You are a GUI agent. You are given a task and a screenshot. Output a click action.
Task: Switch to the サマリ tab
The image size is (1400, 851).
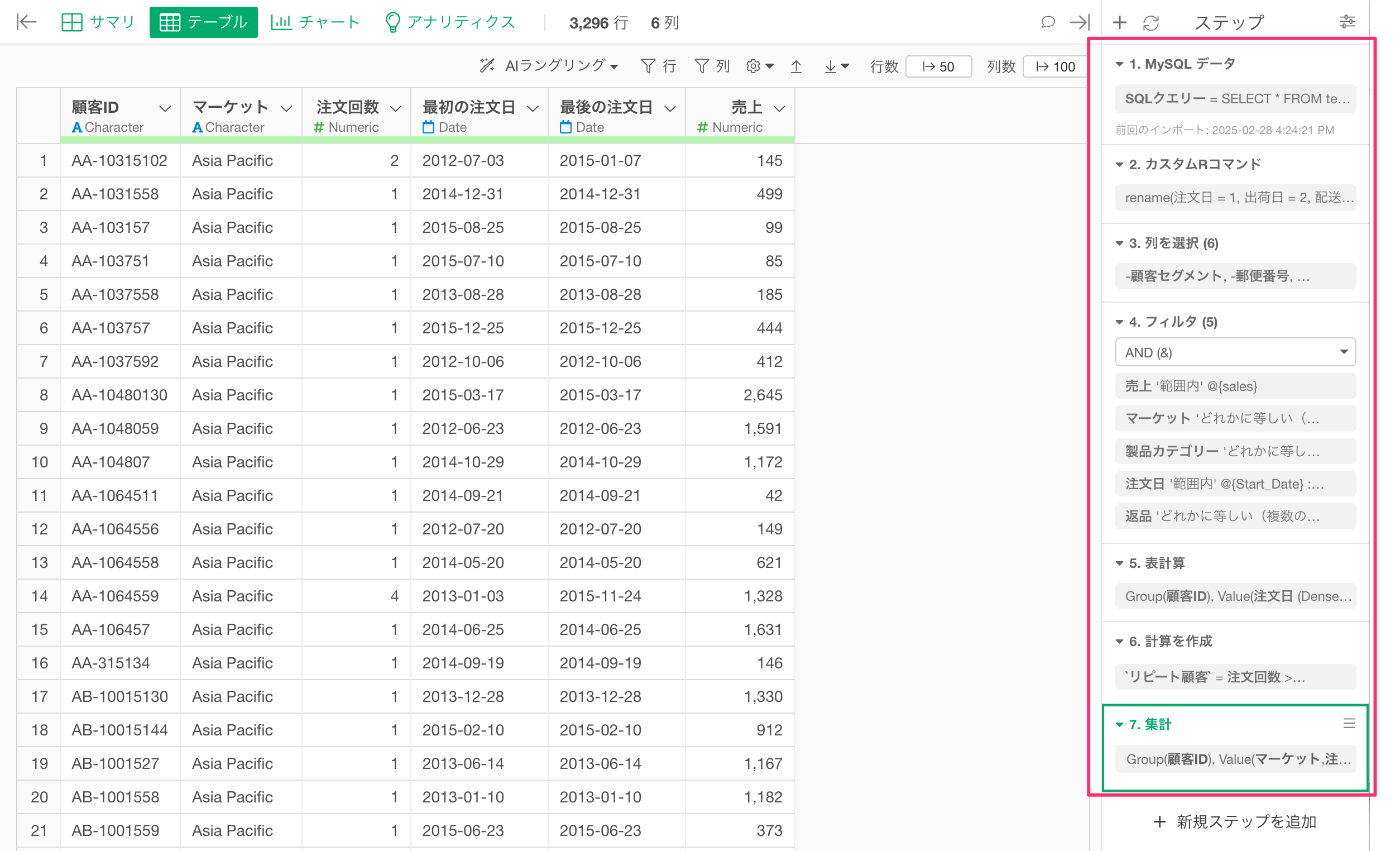coord(98,22)
